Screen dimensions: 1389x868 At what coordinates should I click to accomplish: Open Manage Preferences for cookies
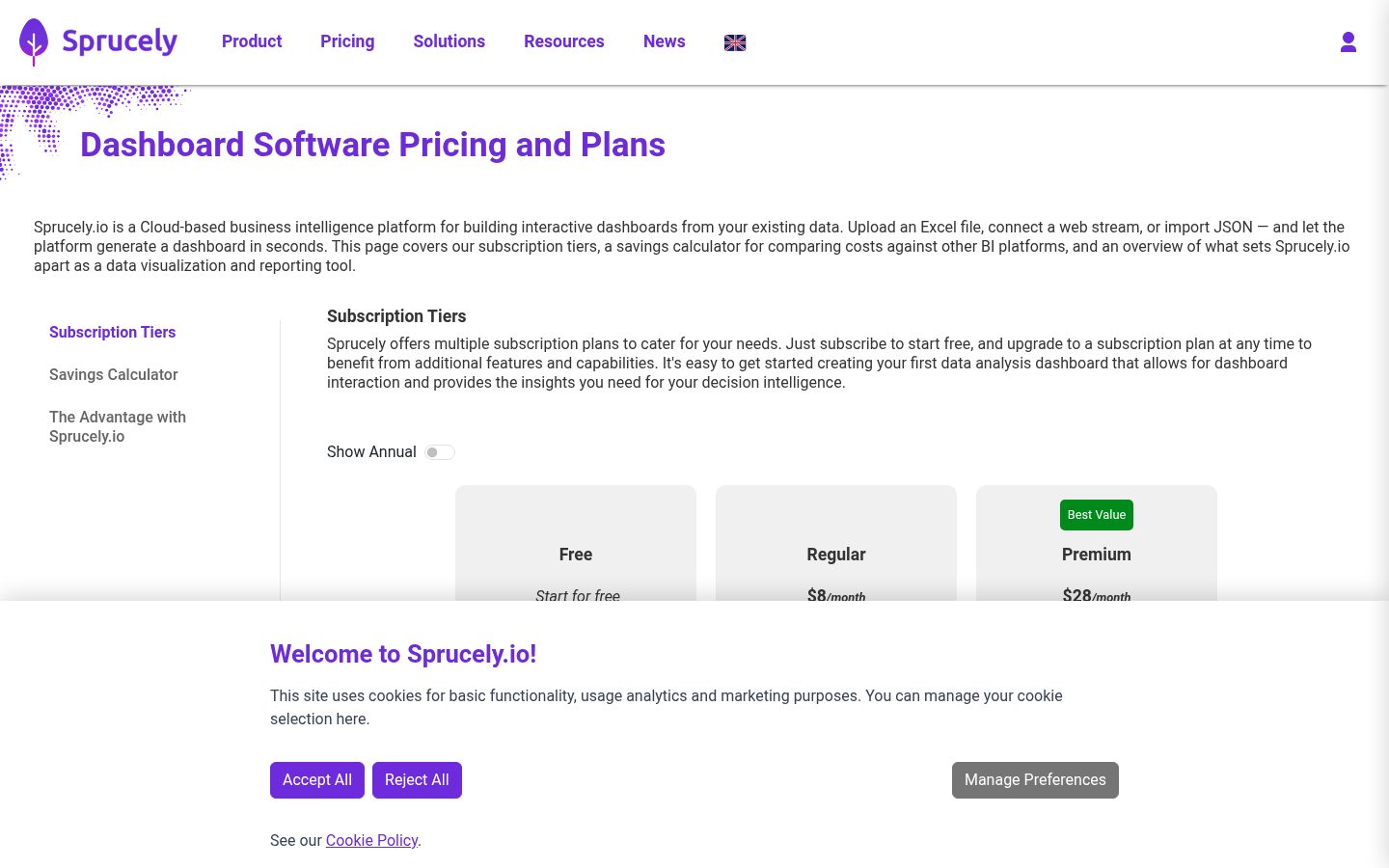pos(1035,780)
